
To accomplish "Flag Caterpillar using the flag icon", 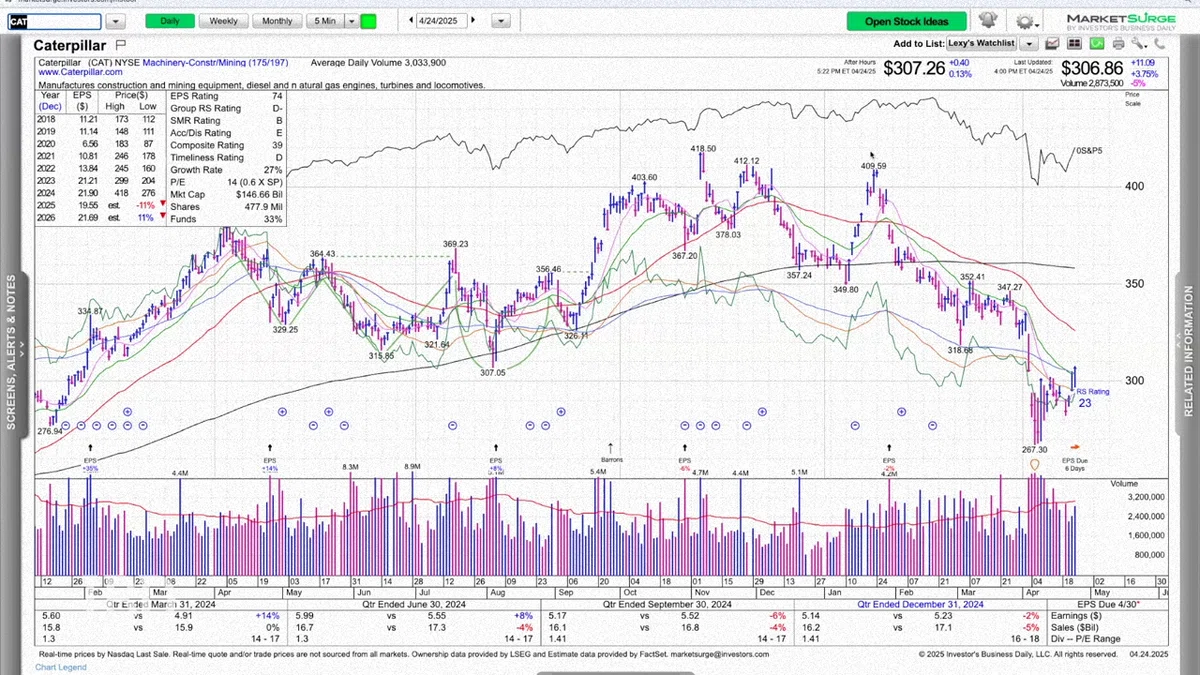I will [121, 44].
